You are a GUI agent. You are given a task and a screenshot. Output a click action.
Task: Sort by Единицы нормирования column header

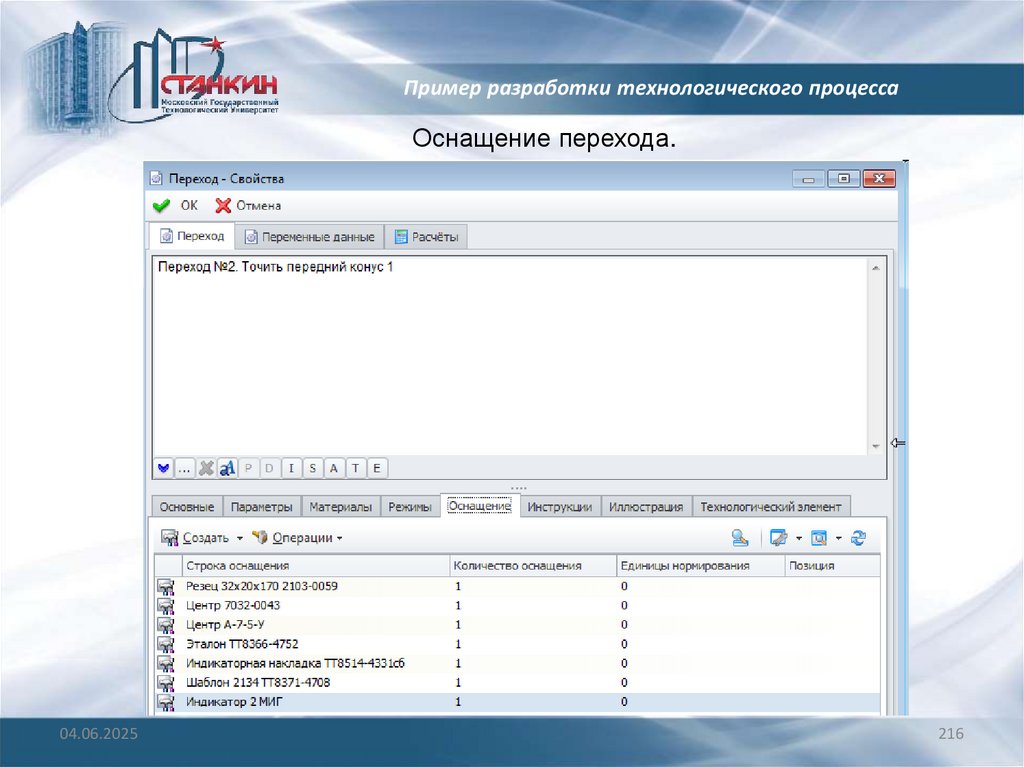coord(700,566)
